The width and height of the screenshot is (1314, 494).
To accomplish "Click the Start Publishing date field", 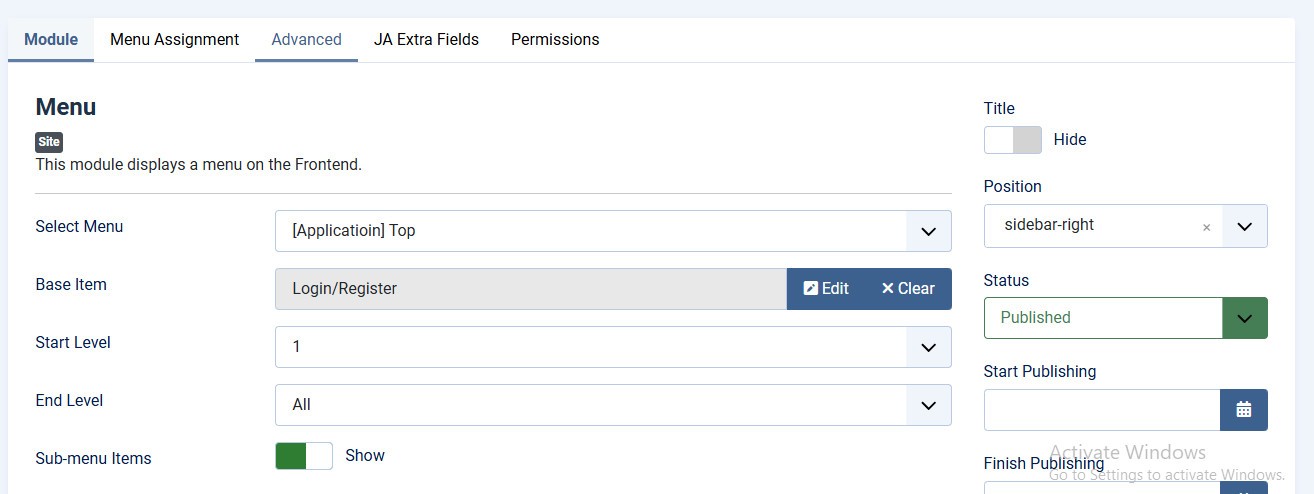I will [x=1102, y=409].
